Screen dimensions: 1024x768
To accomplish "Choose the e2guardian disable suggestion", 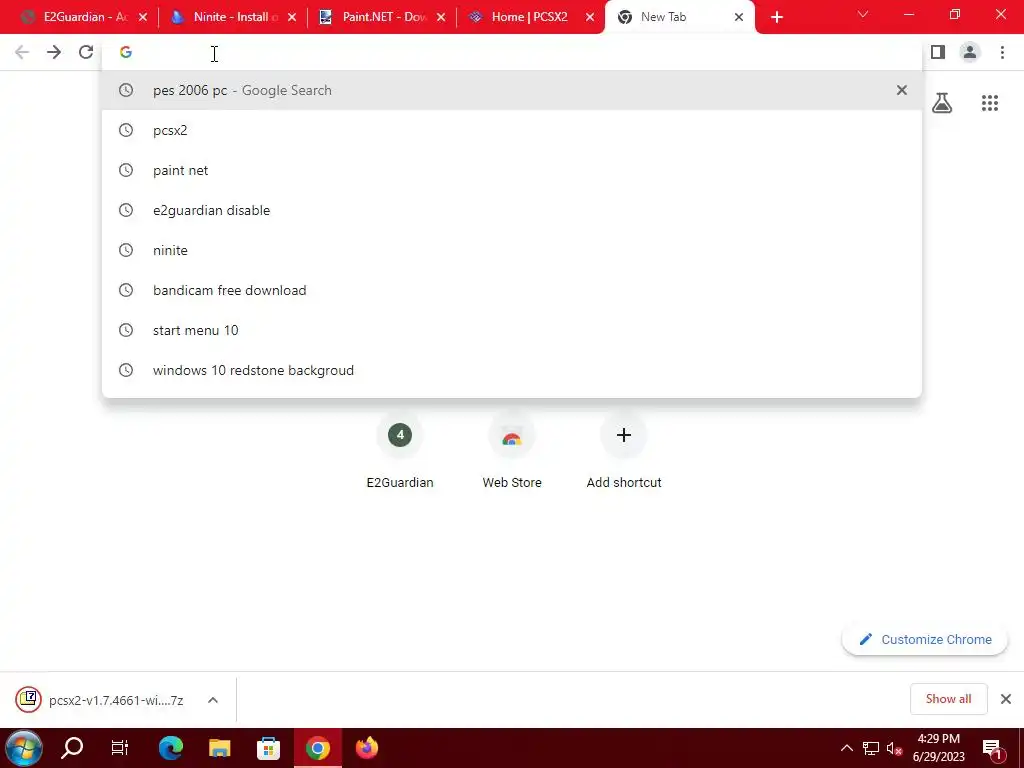I will [512, 210].
